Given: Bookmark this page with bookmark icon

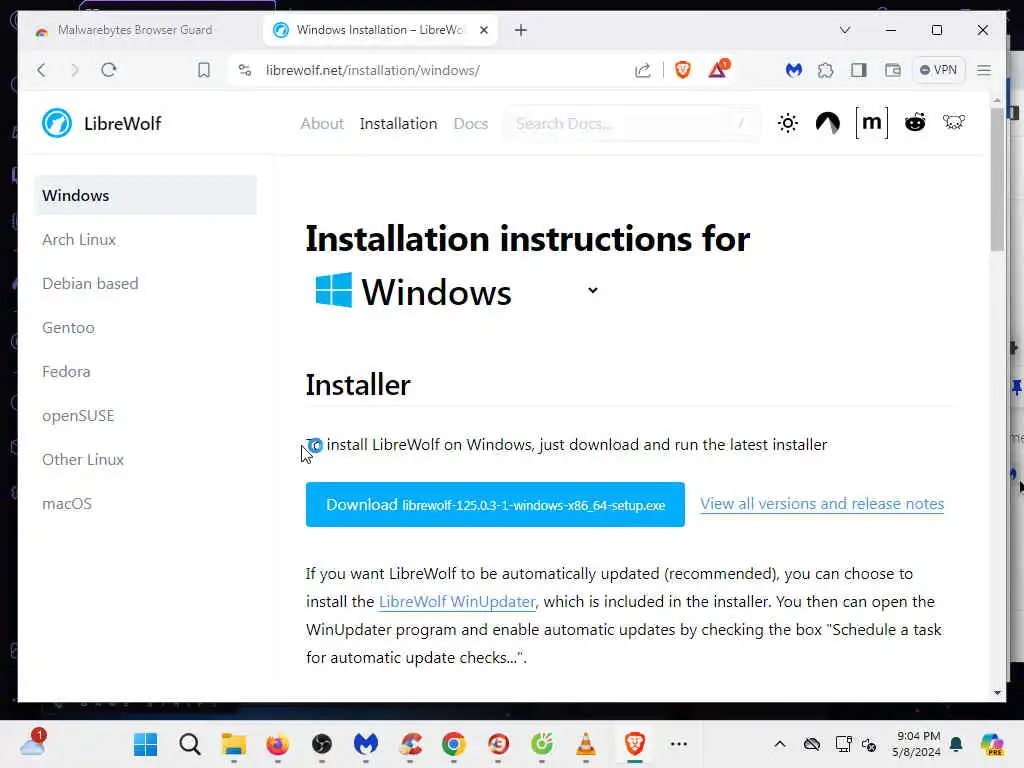Looking at the screenshot, I should pos(204,70).
